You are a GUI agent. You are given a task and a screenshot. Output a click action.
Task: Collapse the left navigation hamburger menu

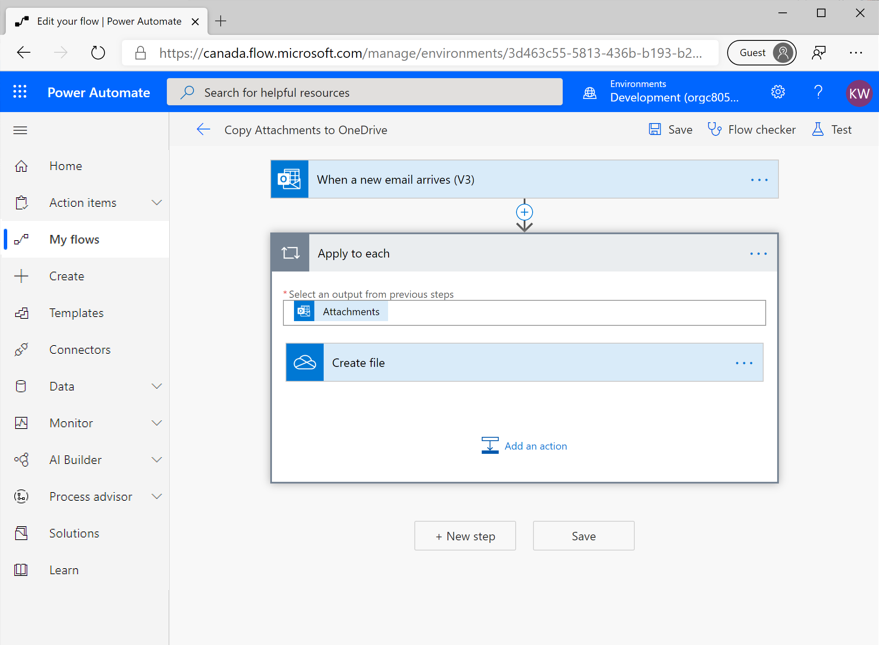point(20,130)
